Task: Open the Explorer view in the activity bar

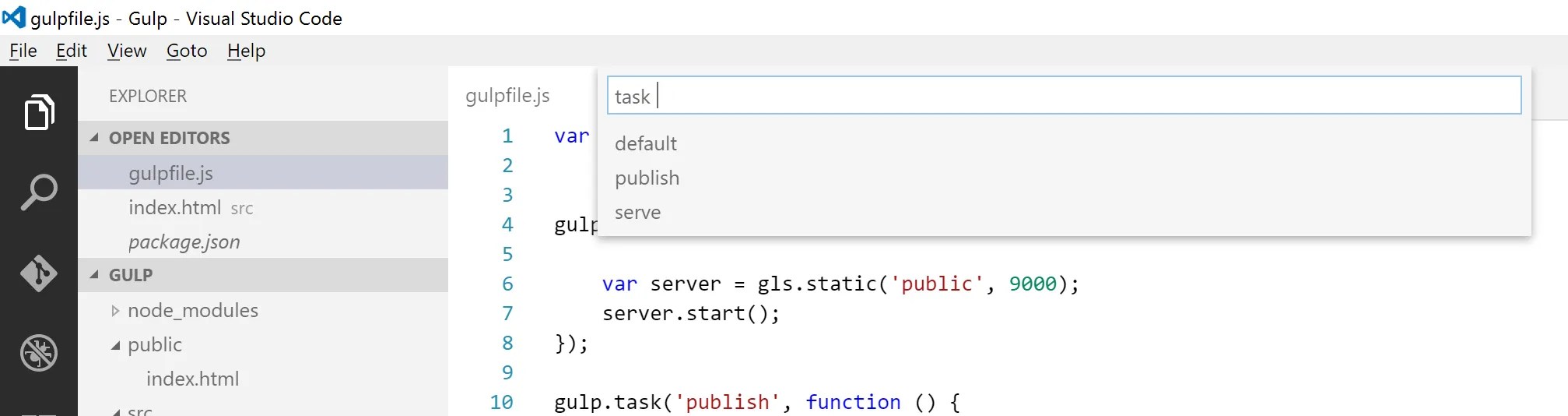Action: pyautogui.click(x=39, y=112)
